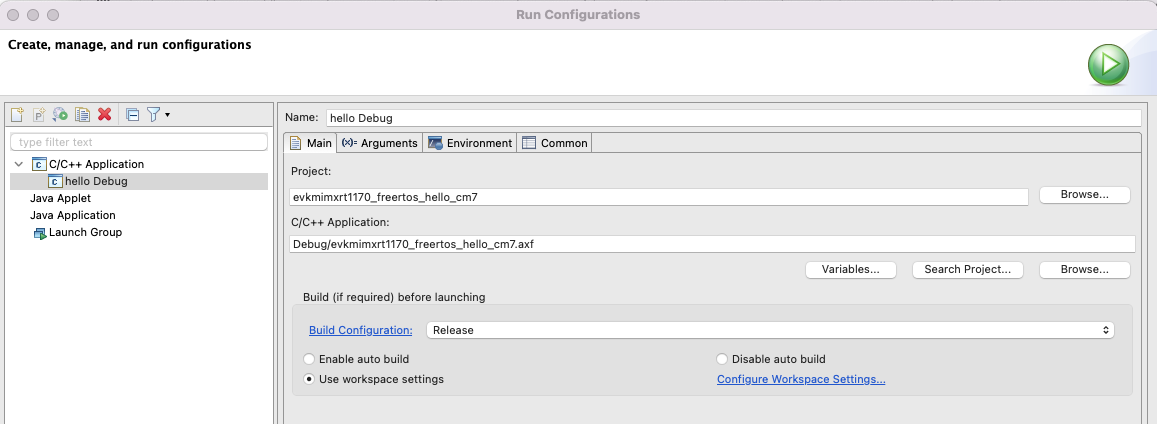Click the filter funnel icon
Image resolution: width=1157 pixels, height=424 pixels.
coord(153,115)
